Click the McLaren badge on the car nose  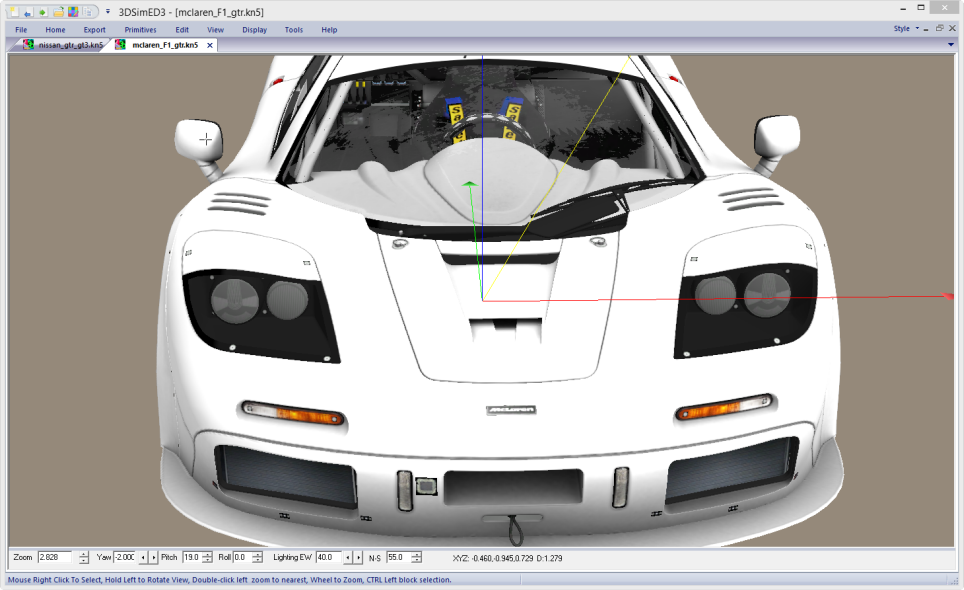(511, 409)
